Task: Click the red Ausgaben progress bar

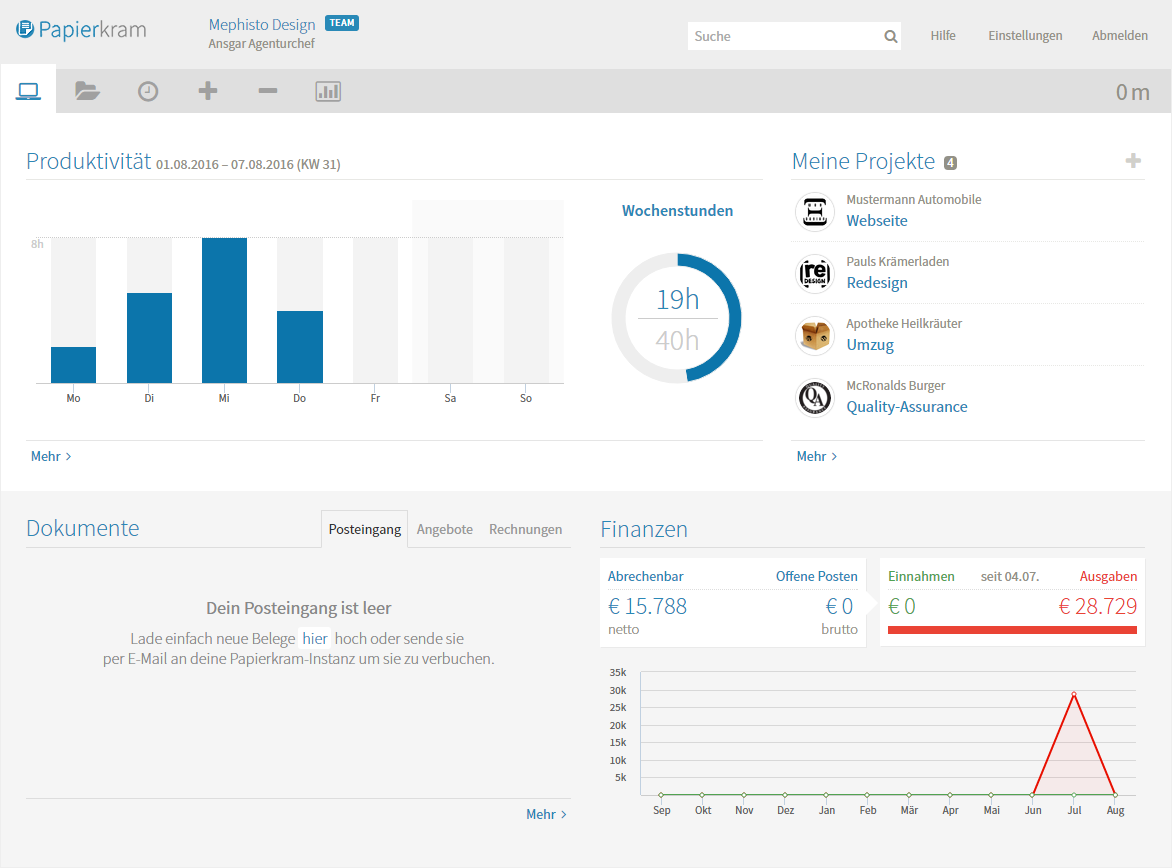Action: click(1012, 630)
